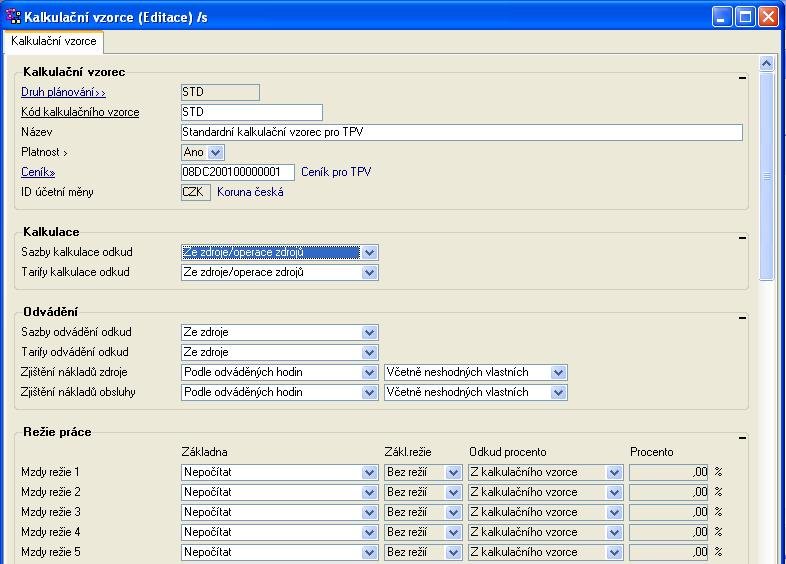The image size is (786, 564).
Task: Click the Odkud procento column header
Action: [x=508, y=452]
